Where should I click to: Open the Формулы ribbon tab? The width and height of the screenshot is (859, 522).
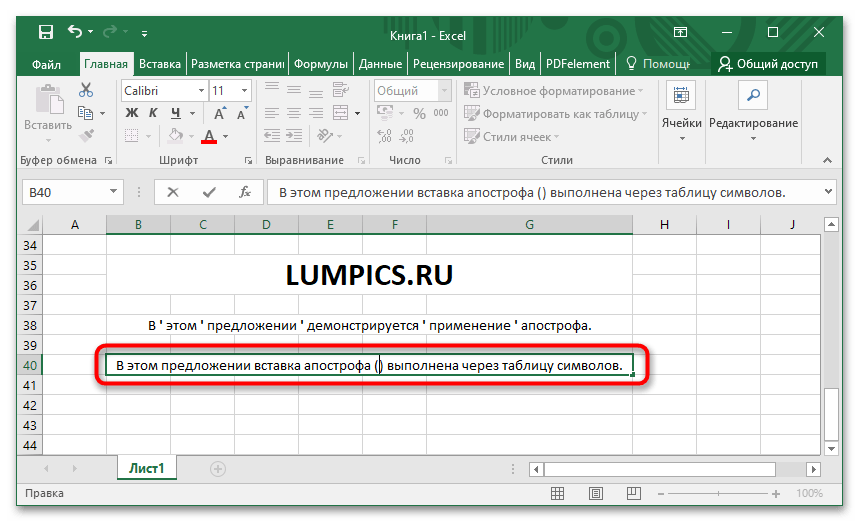pyautogui.click(x=321, y=64)
